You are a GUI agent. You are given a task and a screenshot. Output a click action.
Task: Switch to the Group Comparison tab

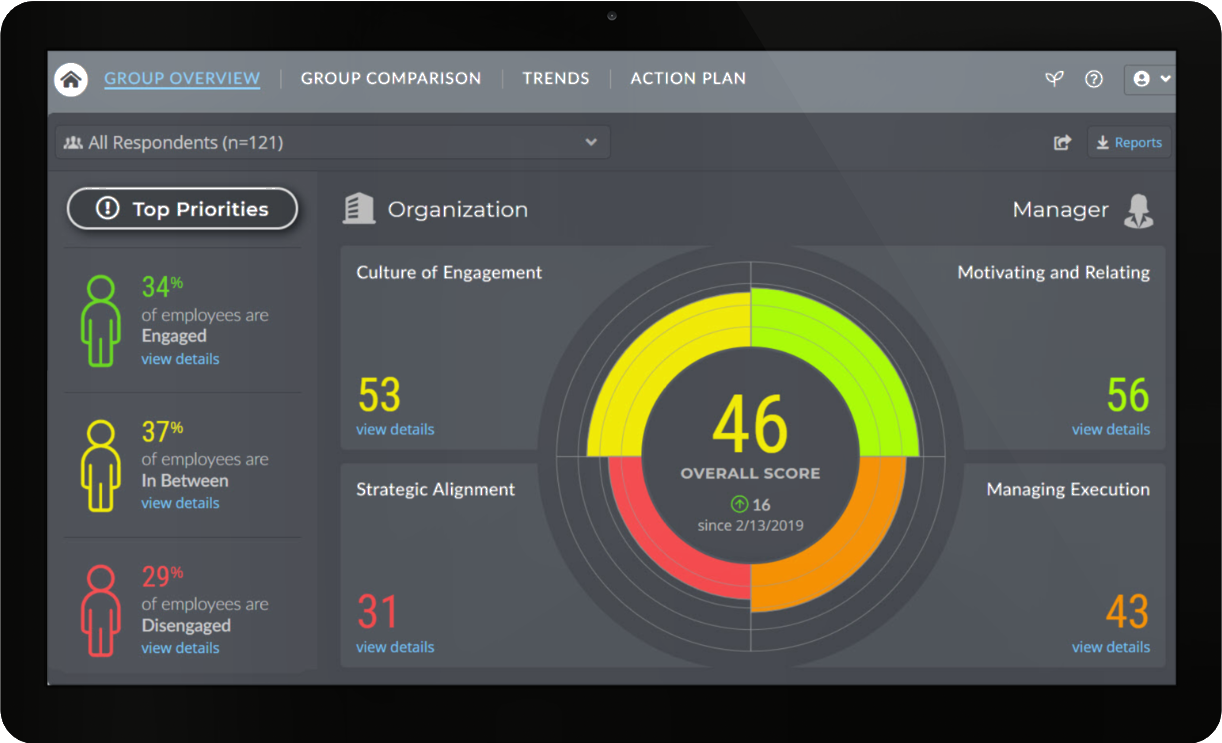(x=391, y=78)
